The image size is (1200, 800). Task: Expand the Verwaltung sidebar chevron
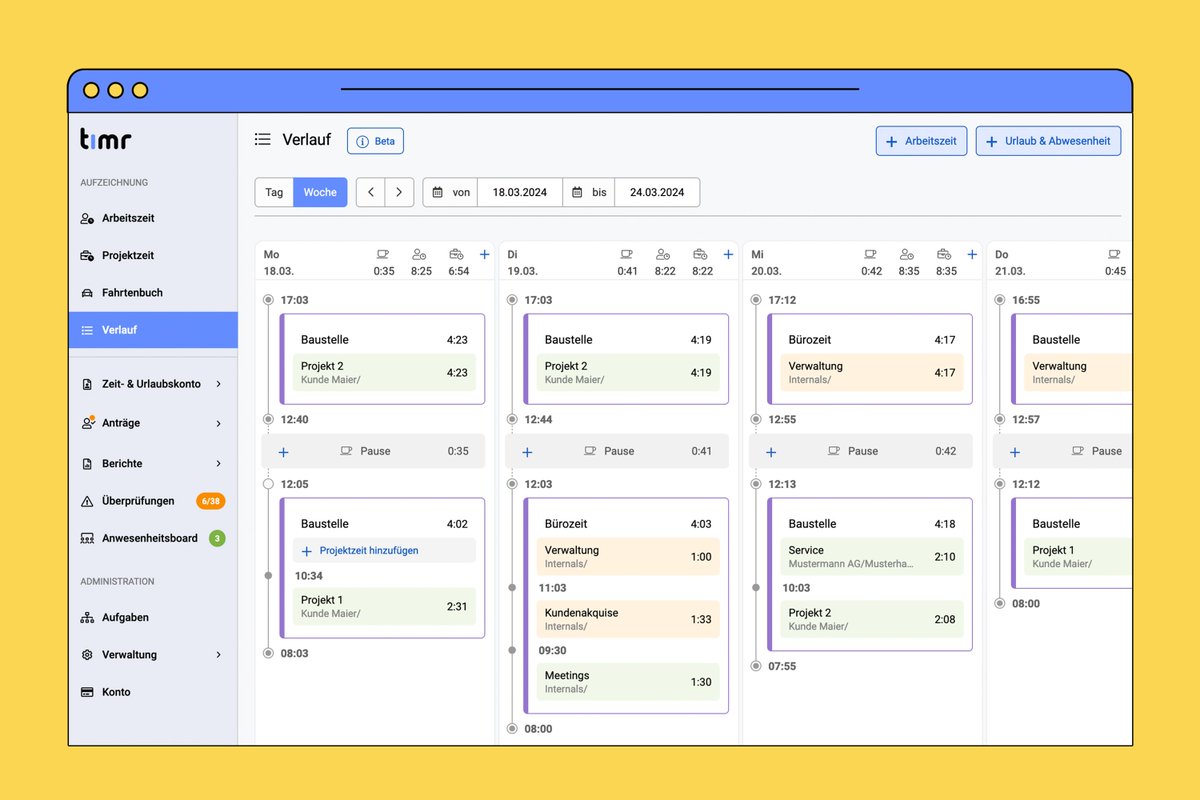click(x=219, y=655)
